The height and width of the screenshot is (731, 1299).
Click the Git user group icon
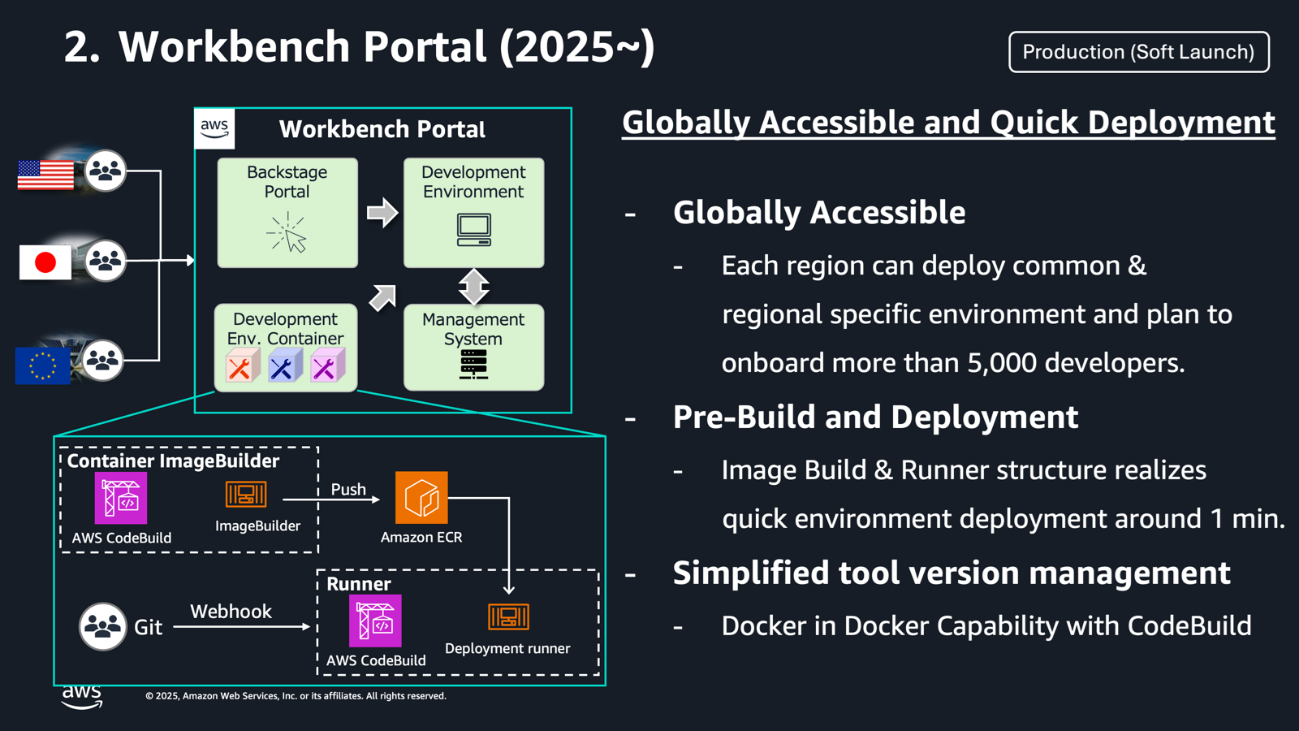tap(103, 623)
